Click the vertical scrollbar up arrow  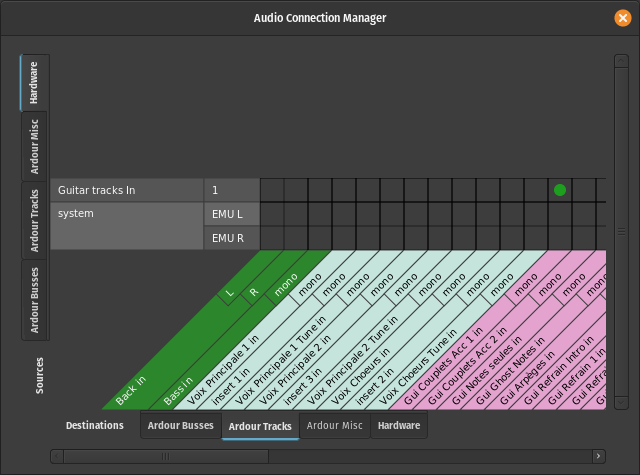point(621,61)
